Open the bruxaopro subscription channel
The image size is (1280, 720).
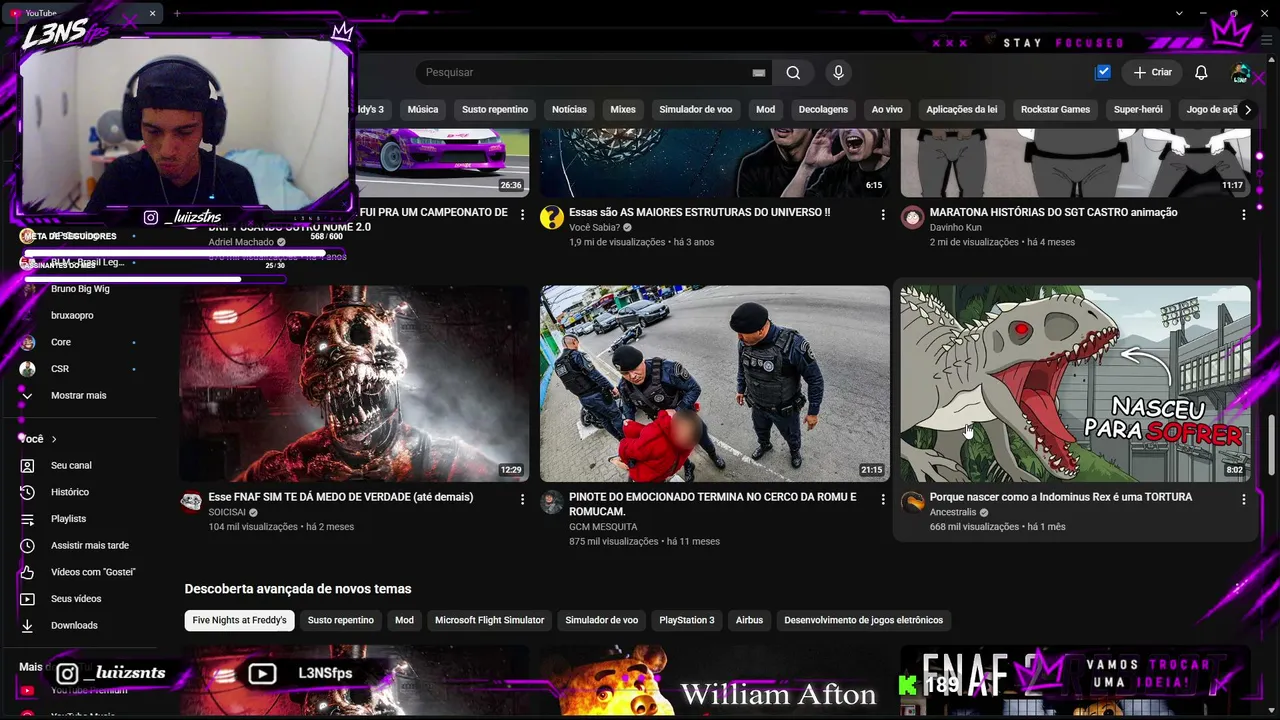point(72,316)
